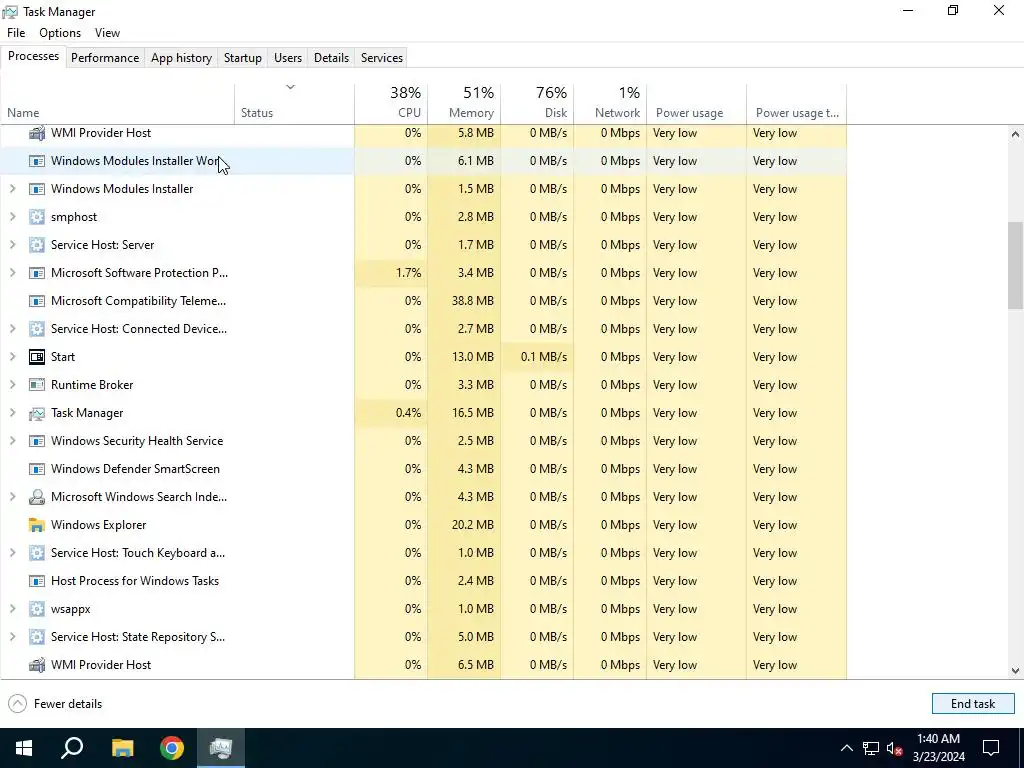Sort by the Memory column header
The width and height of the screenshot is (1024, 768).
click(464, 103)
